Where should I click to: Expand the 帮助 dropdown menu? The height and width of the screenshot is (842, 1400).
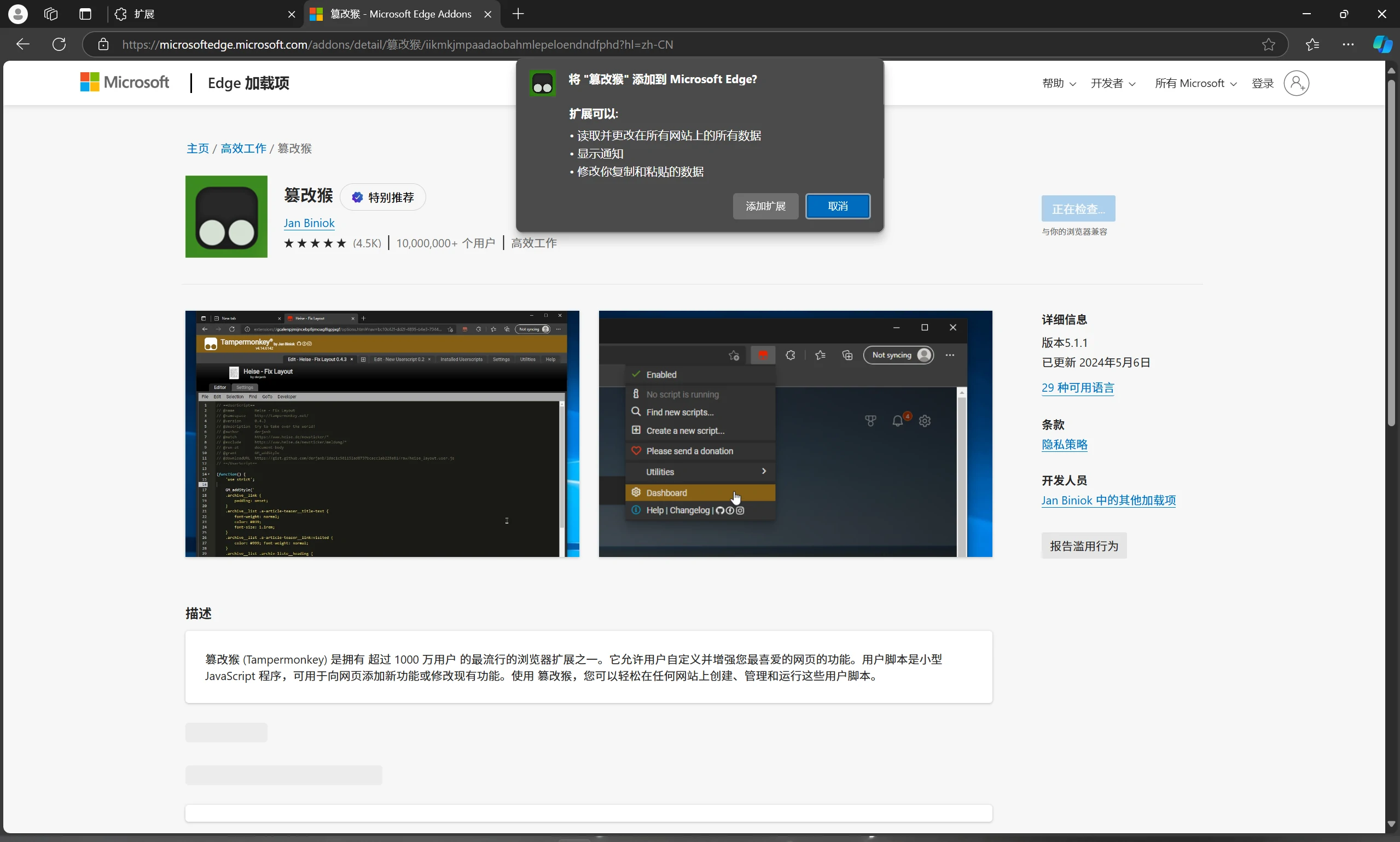(x=1059, y=83)
